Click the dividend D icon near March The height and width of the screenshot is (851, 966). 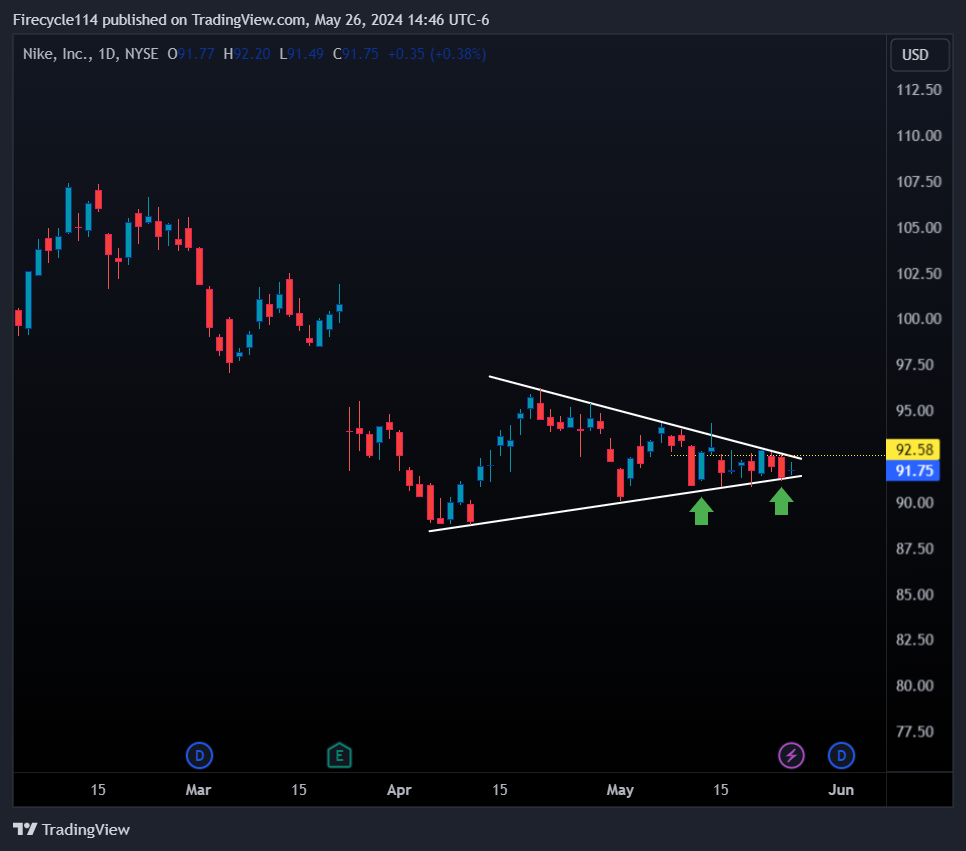click(x=199, y=755)
